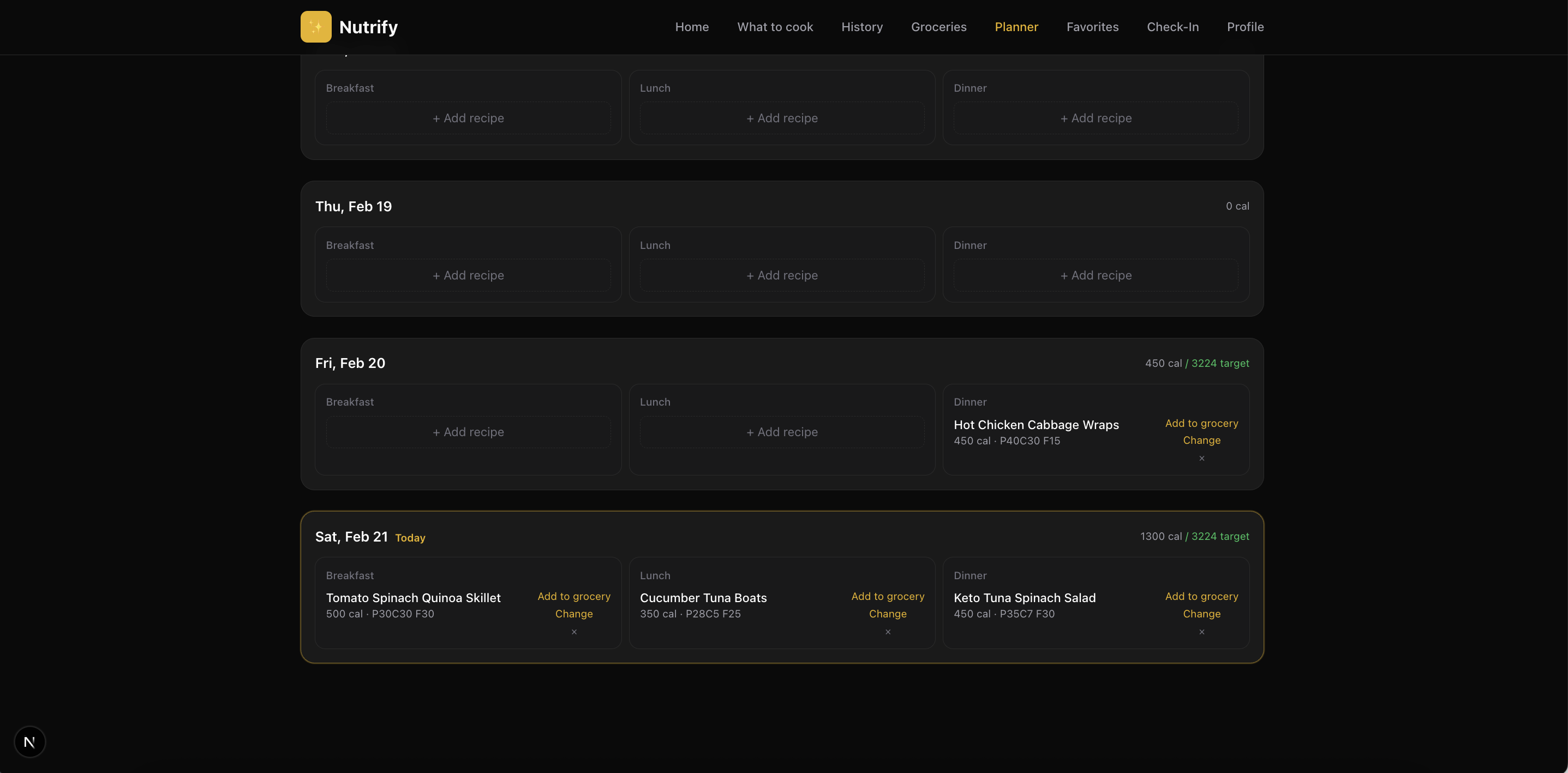The image size is (1568, 773).
Task: Add recipe to Thursday Feb 19 breakfast
Action: click(468, 275)
